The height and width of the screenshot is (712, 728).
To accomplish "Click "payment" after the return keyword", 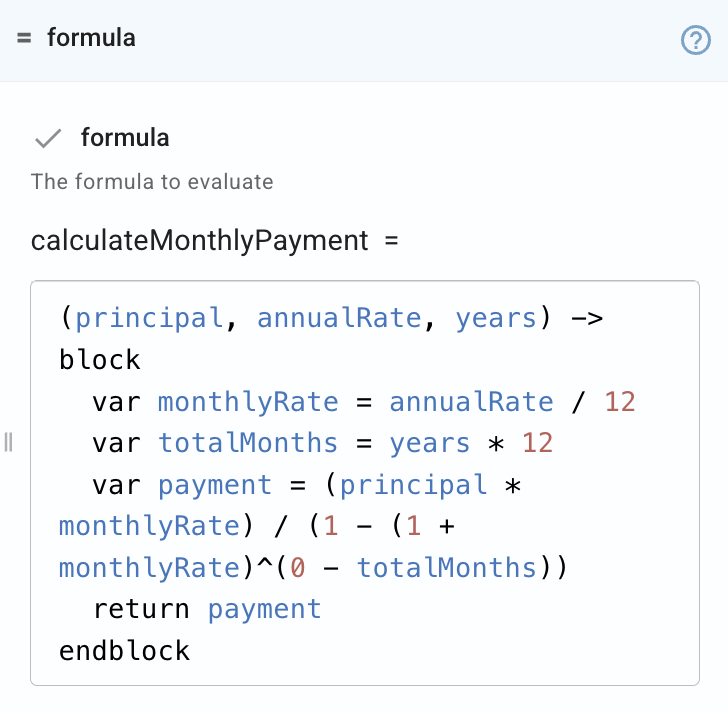I will click(265, 609).
